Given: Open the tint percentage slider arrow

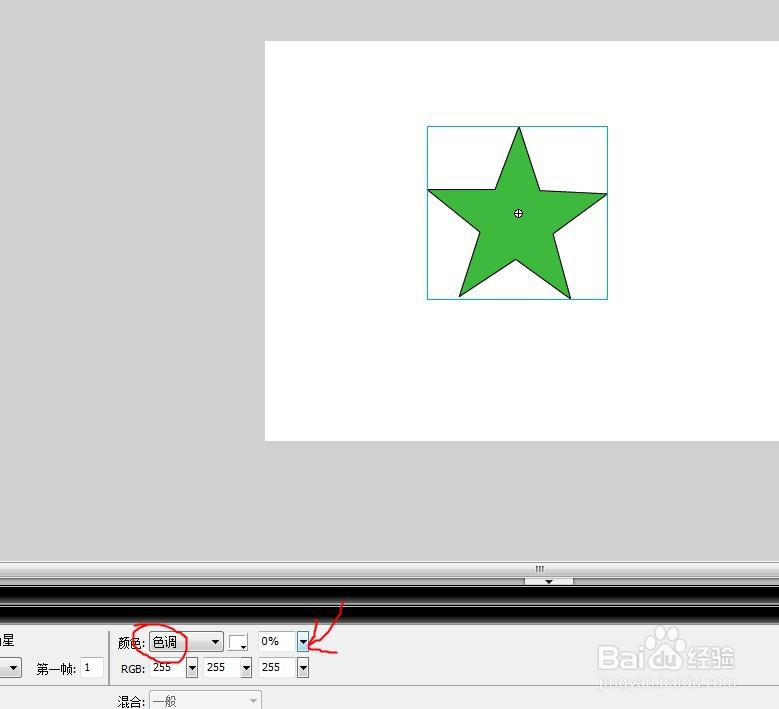Looking at the screenshot, I should pyautogui.click(x=303, y=641).
